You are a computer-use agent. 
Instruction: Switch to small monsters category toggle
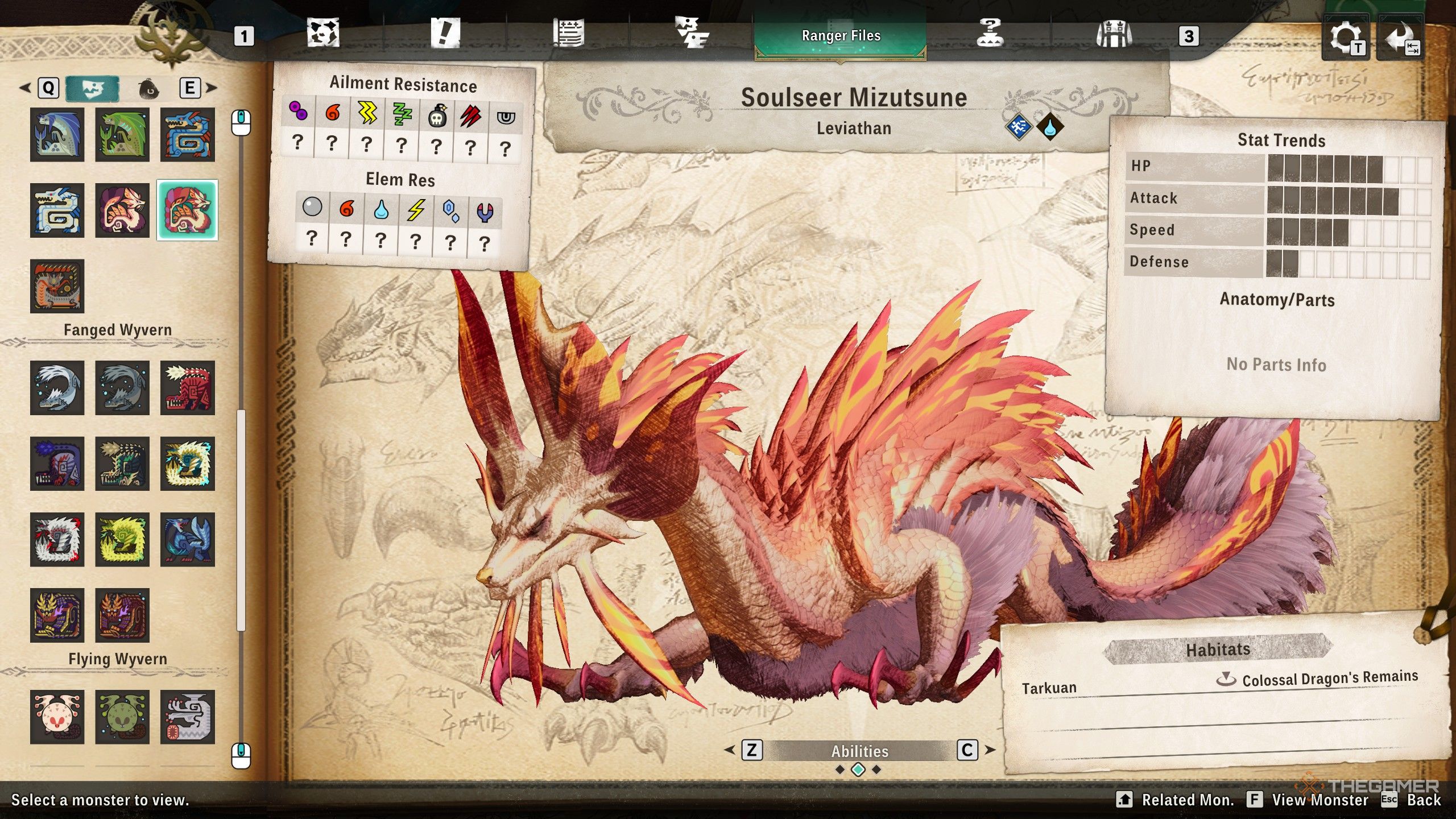[x=148, y=88]
